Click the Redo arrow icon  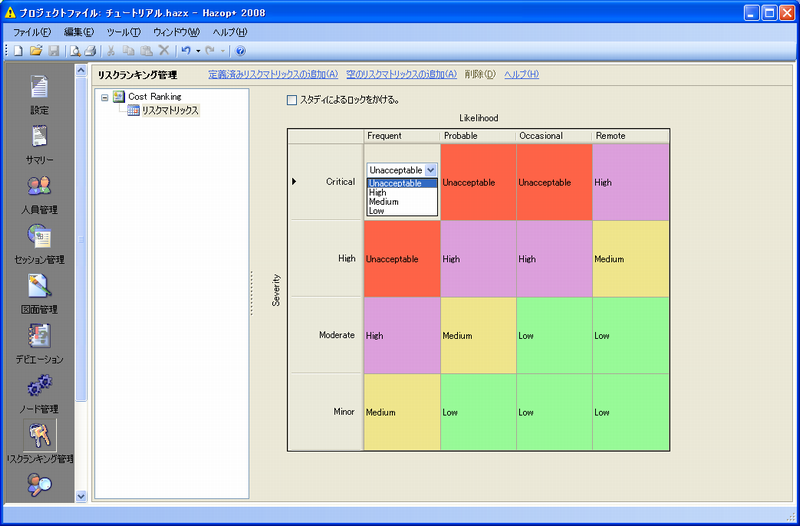click(x=210, y=51)
